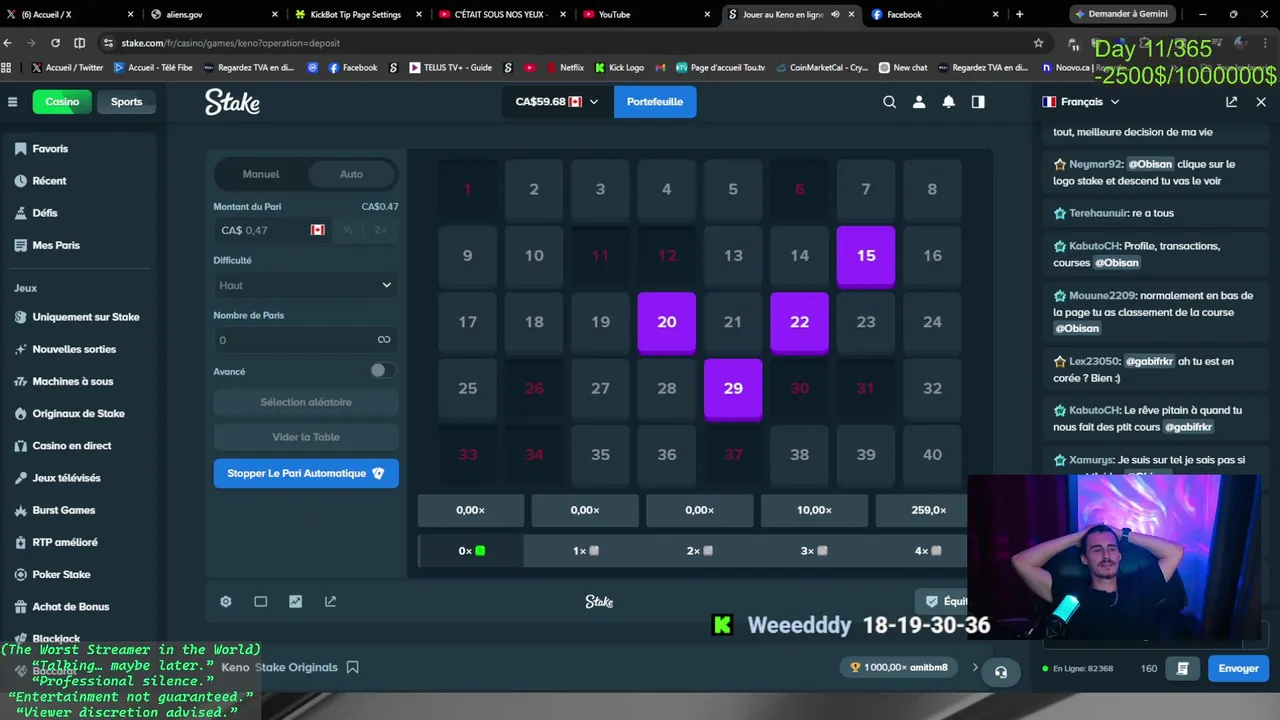This screenshot has height=720, width=1280.
Task: Deselect Keno number 20
Action: [667, 322]
